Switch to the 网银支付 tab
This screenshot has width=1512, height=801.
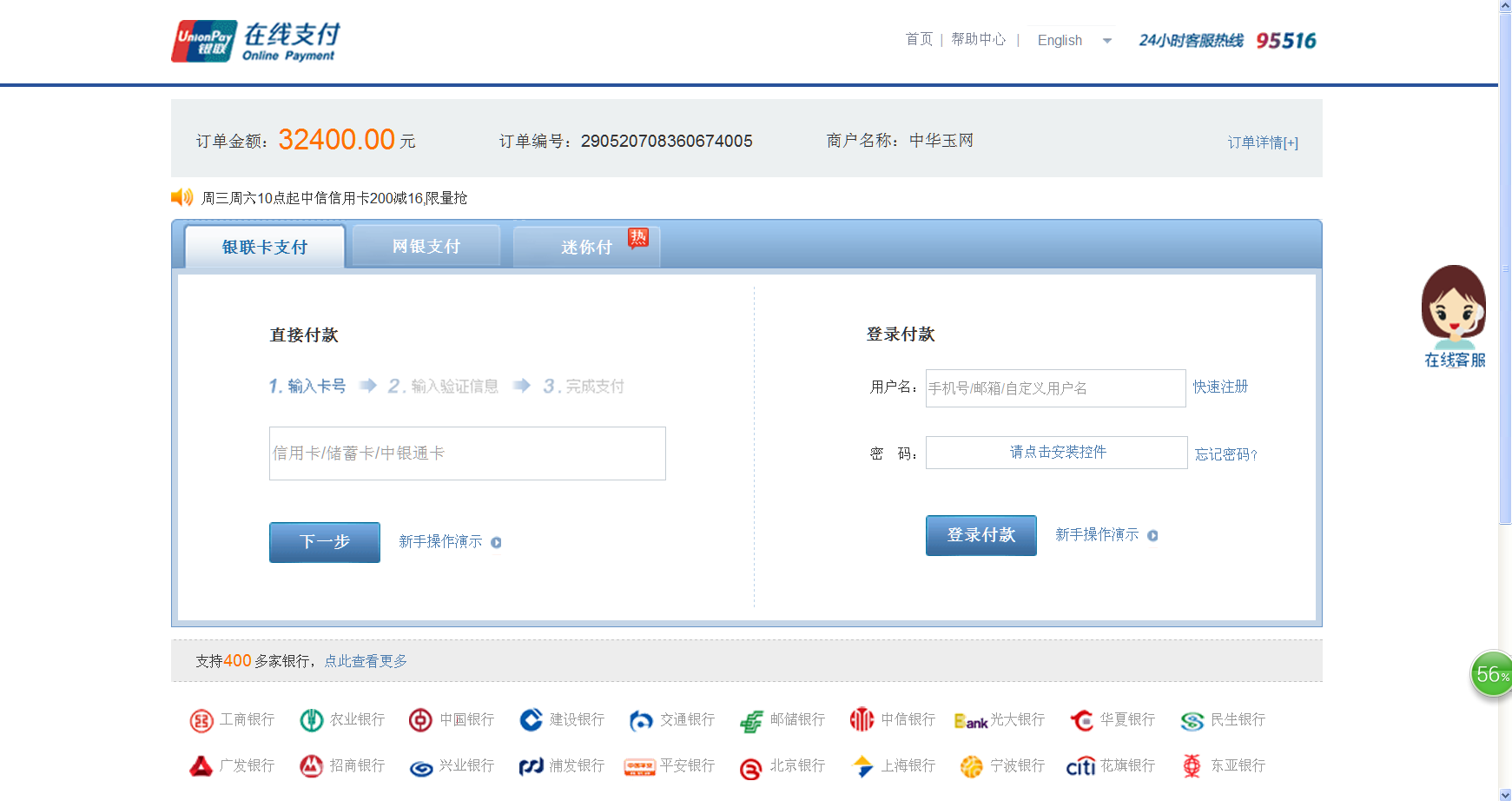(426, 246)
